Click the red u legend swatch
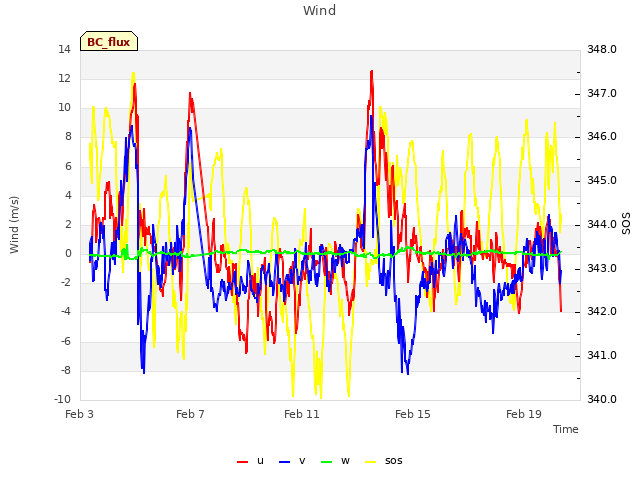 coord(242,462)
